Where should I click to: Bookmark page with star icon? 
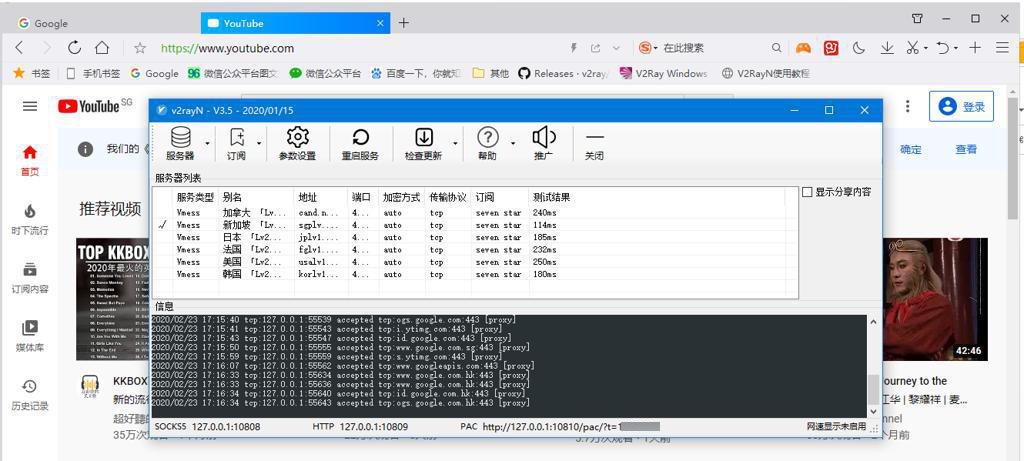tap(140, 48)
